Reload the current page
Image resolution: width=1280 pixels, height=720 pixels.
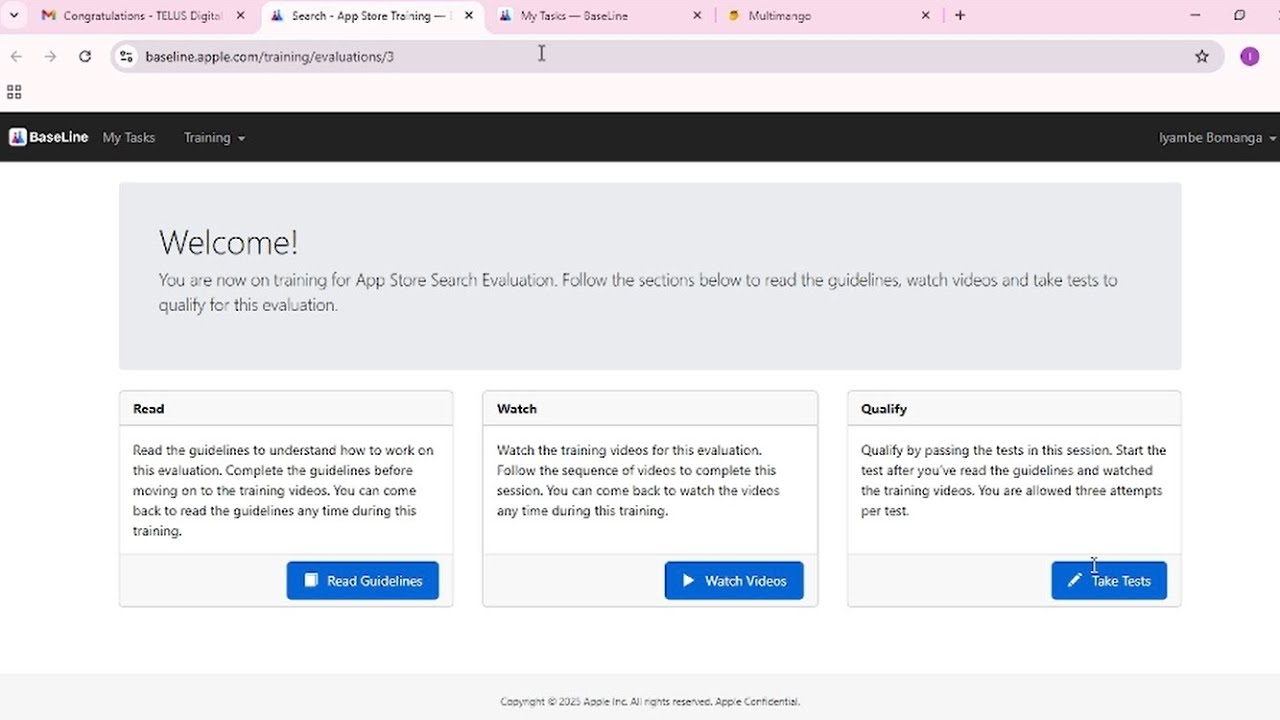pos(85,57)
